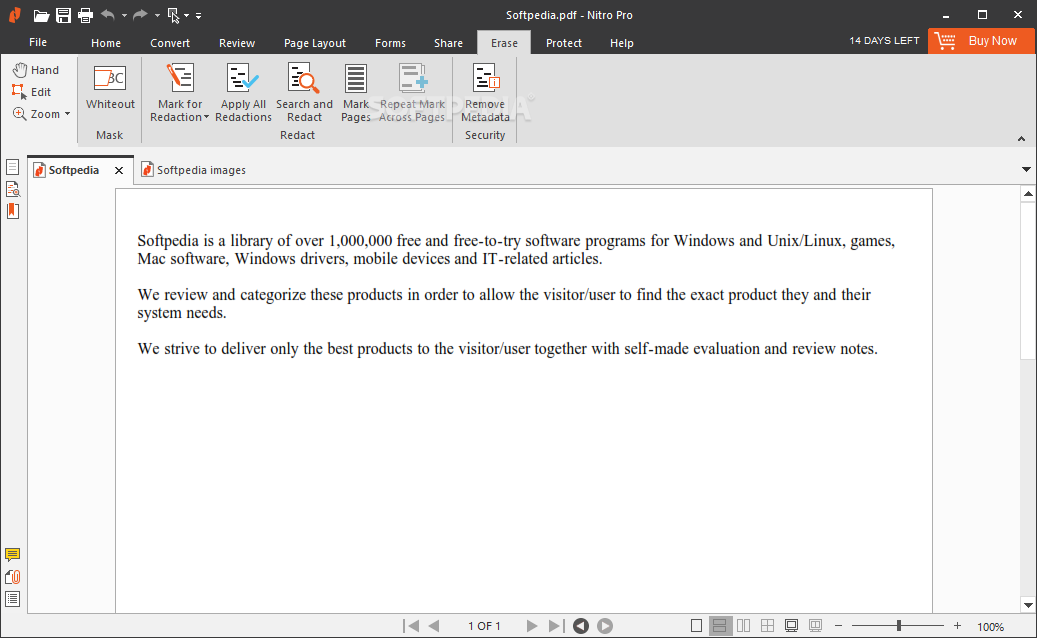Choose Mark for Redaction tool
Image resolution: width=1037 pixels, height=638 pixels.
(179, 93)
